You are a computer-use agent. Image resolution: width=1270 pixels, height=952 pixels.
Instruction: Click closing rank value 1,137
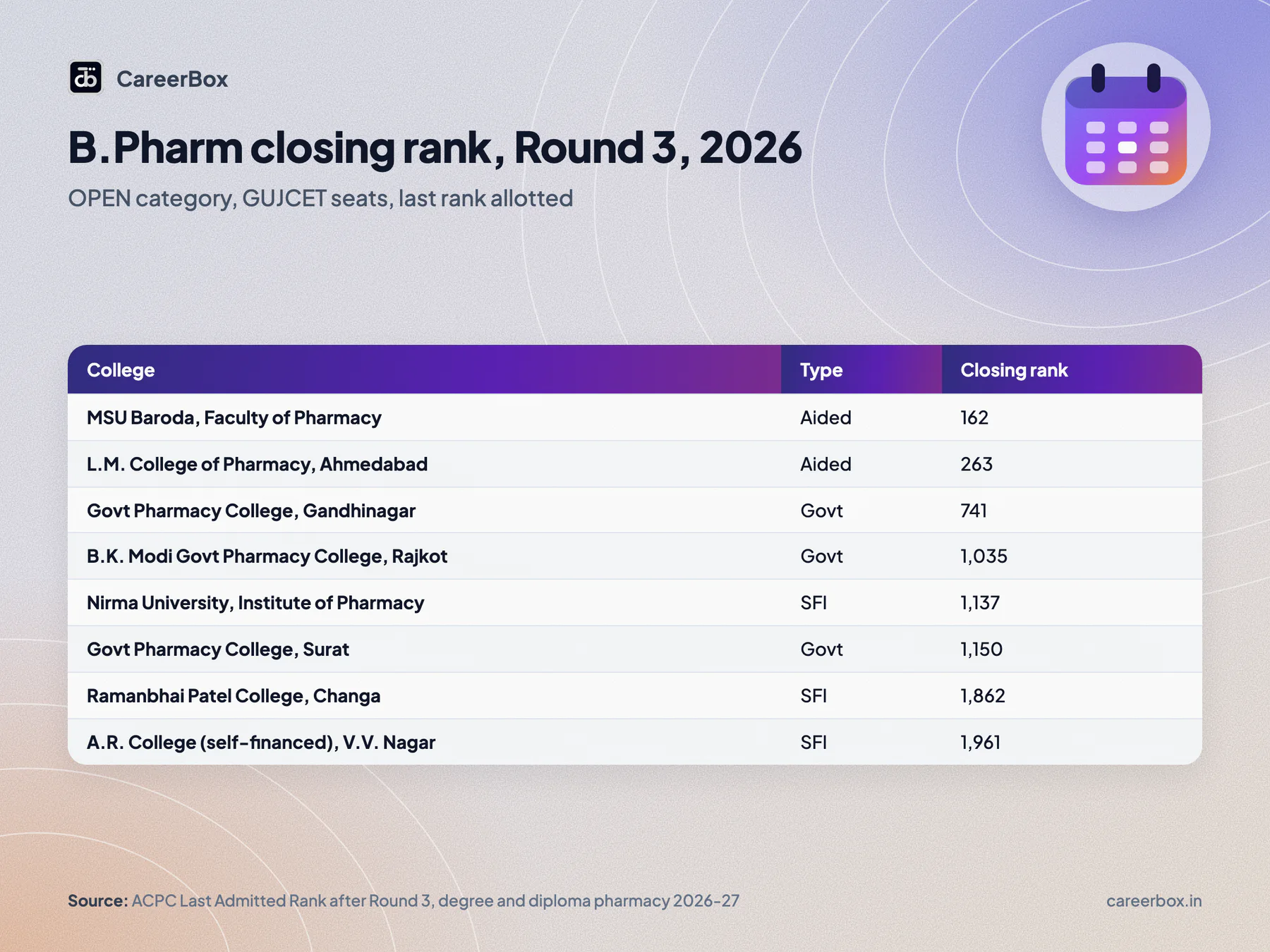coord(980,603)
